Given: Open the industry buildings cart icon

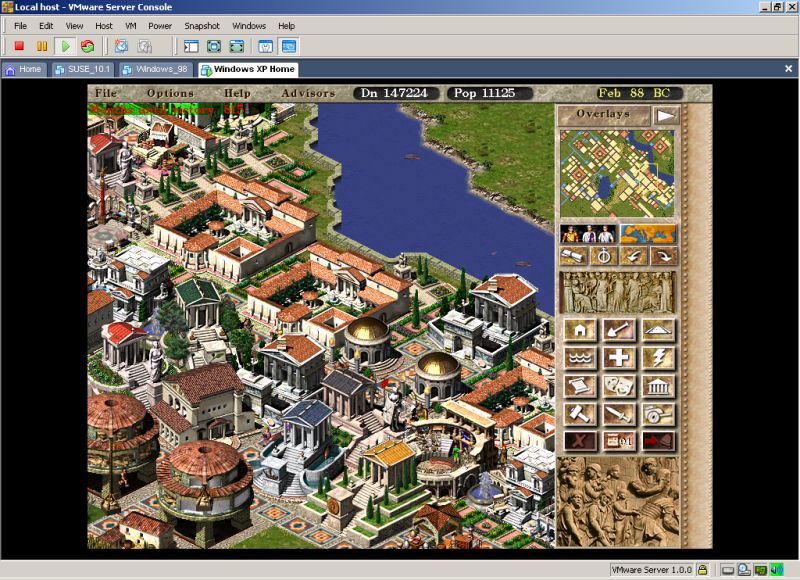Looking at the screenshot, I should tap(658, 413).
